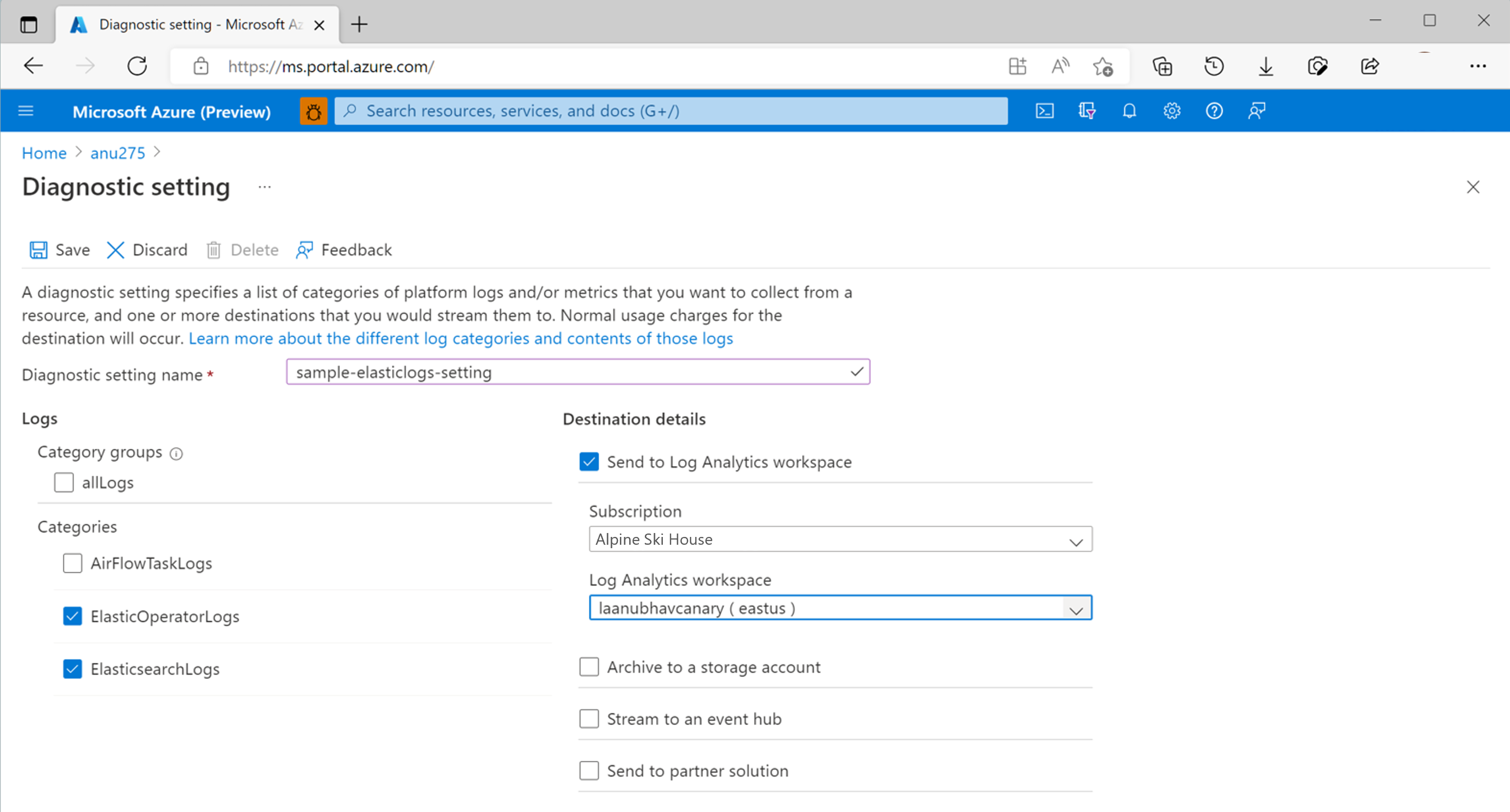Click the Diagnostic setting name field
1510x812 pixels.
click(577, 371)
